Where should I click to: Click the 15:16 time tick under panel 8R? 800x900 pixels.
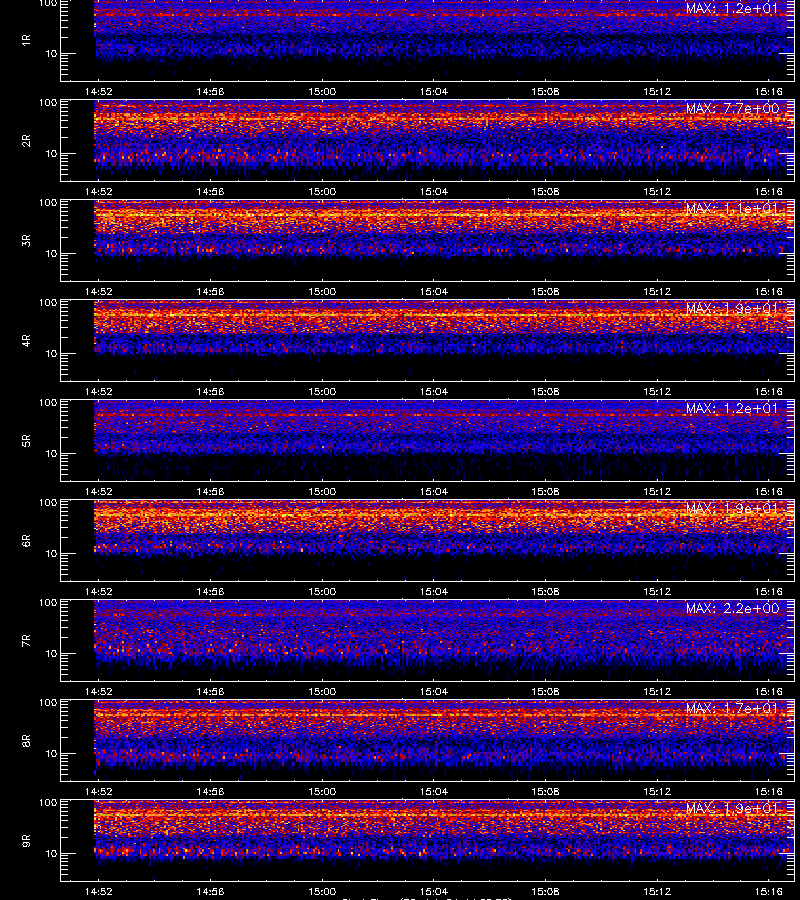click(x=768, y=791)
